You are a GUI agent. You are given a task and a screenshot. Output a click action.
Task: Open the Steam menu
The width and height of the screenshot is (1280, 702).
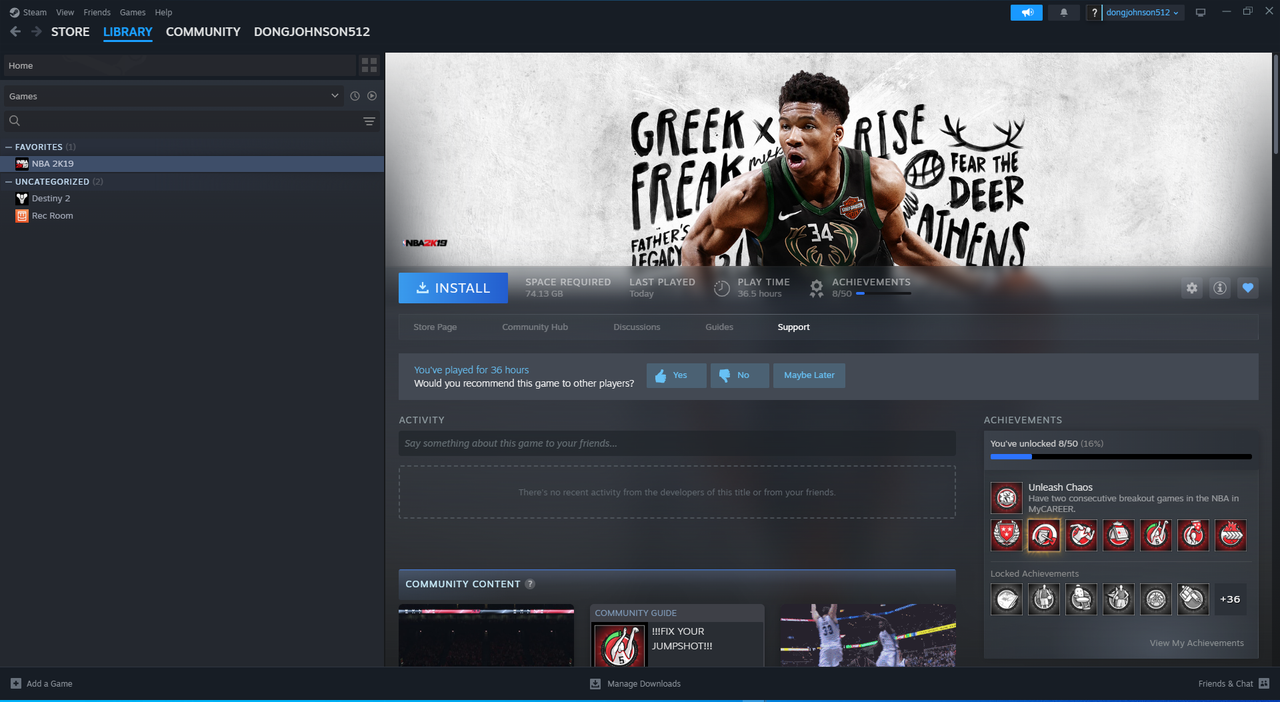tap(35, 12)
